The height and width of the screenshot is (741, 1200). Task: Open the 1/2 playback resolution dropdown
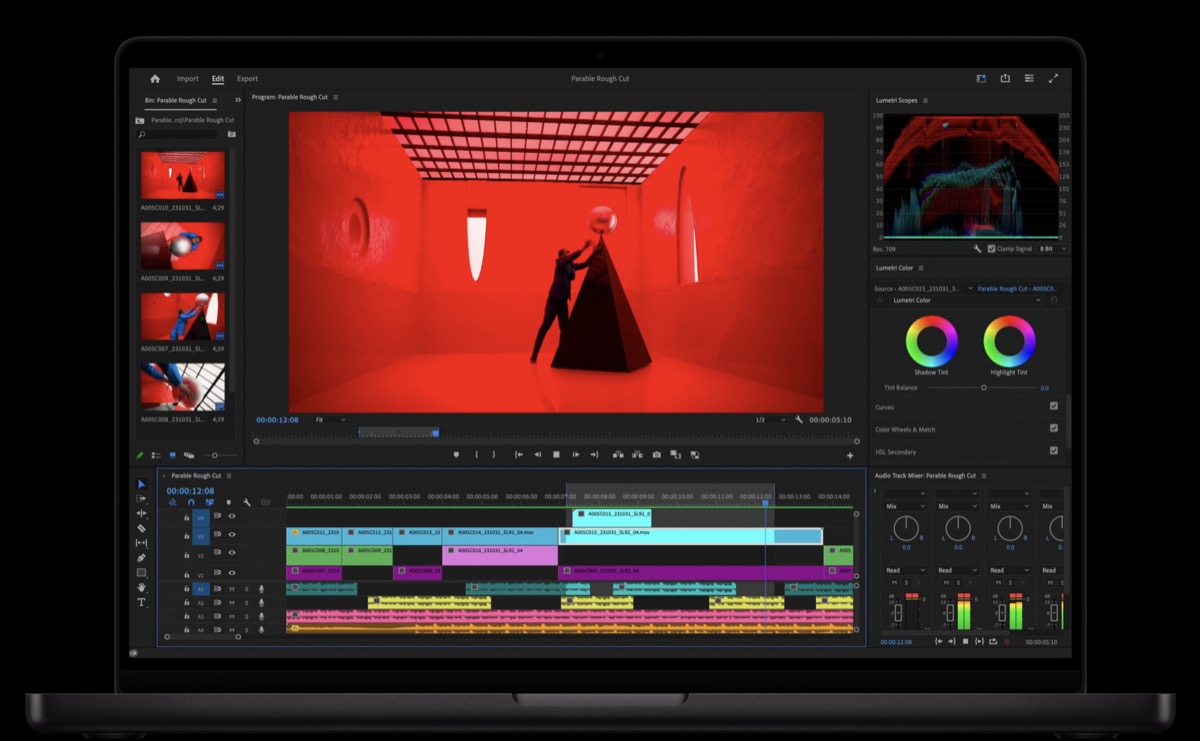[x=769, y=420]
